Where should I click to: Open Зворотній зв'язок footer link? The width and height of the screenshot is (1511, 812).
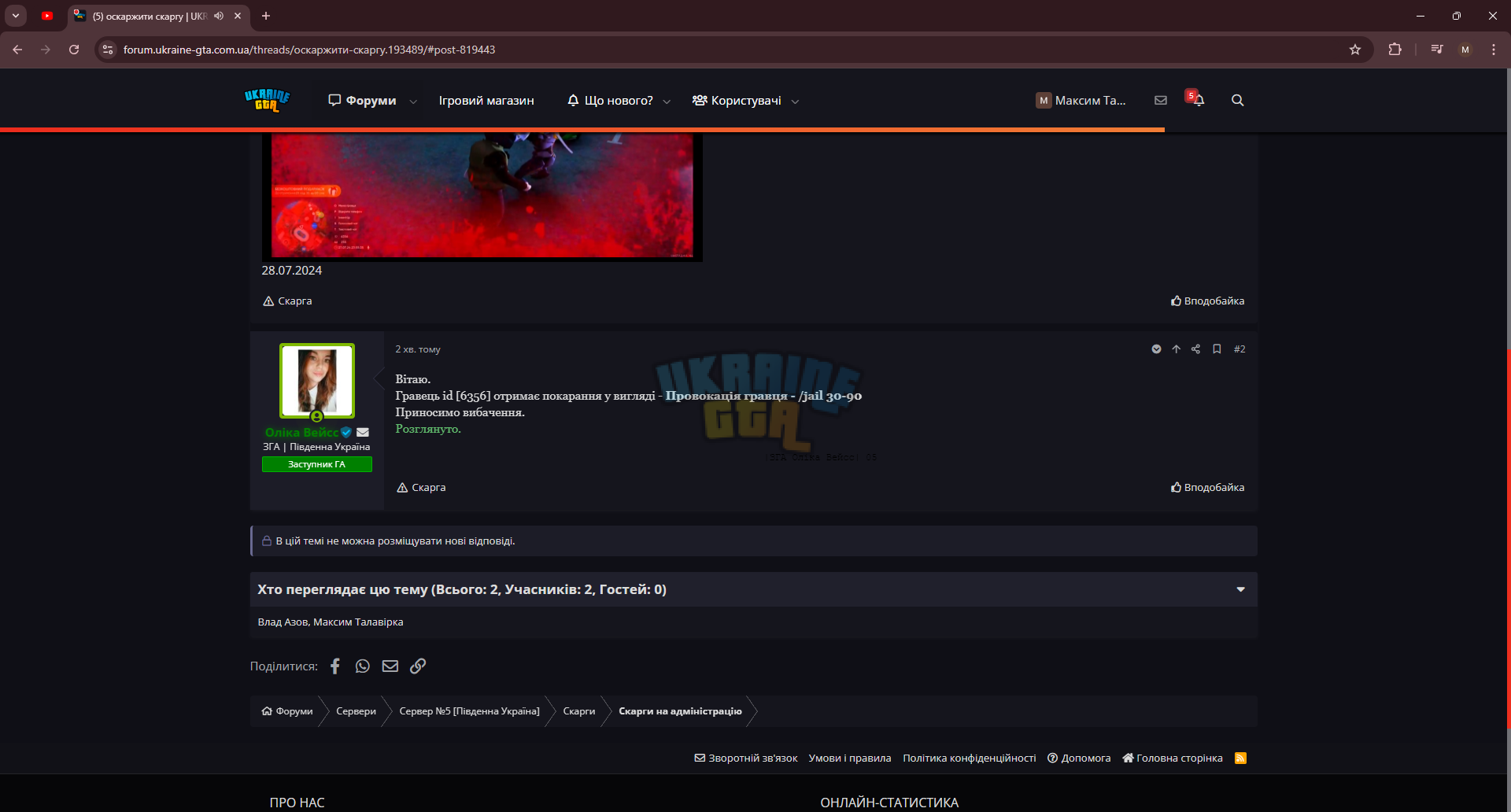click(x=745, y=758)
